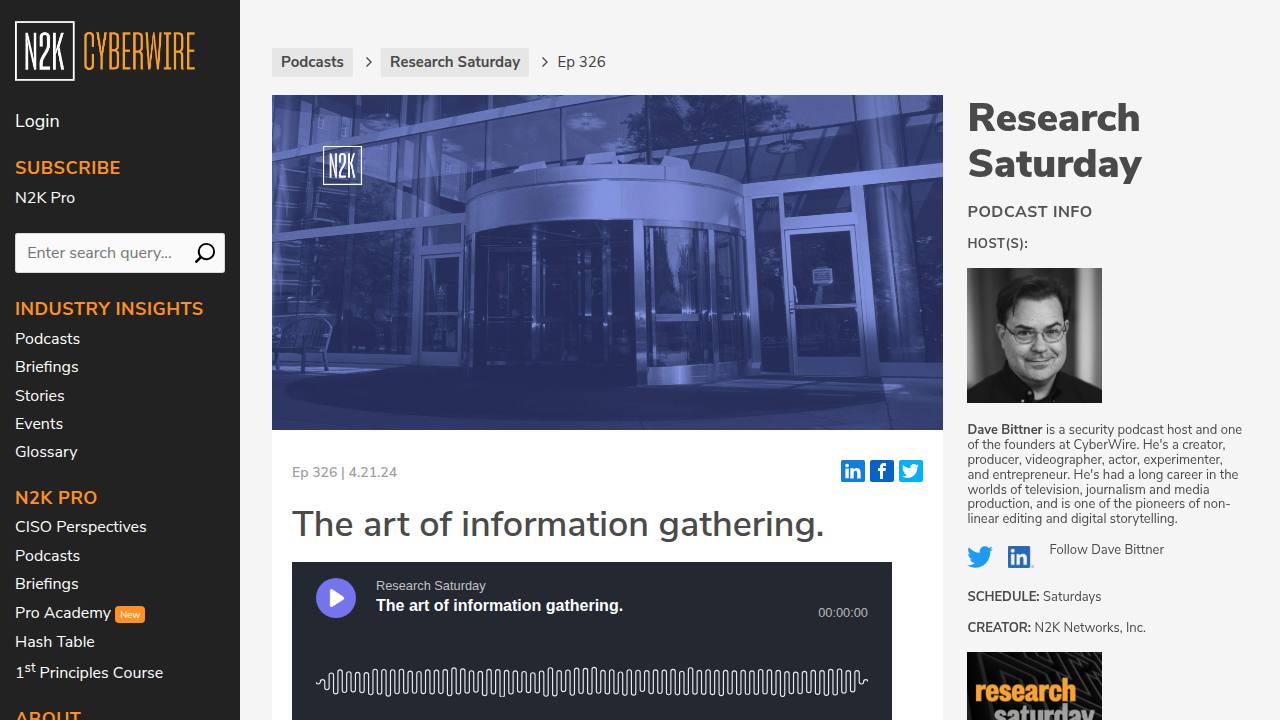Click the Login link
Viewport: 1280px width, 720px height.
click(37, 121)
